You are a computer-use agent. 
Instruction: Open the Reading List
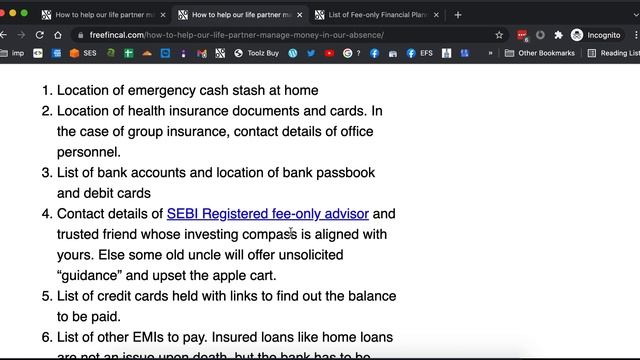tap(613, 53)
